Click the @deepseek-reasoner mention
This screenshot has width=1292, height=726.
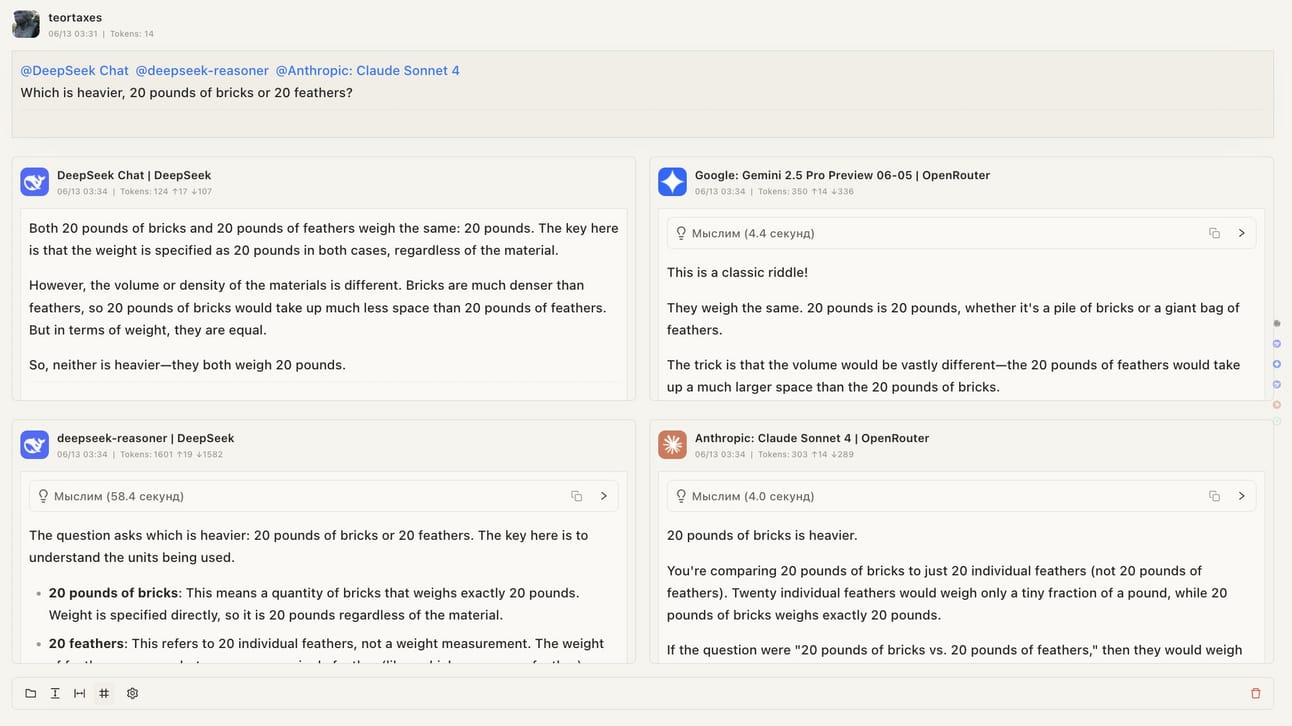pyautogui.click(x=202, y=71)
